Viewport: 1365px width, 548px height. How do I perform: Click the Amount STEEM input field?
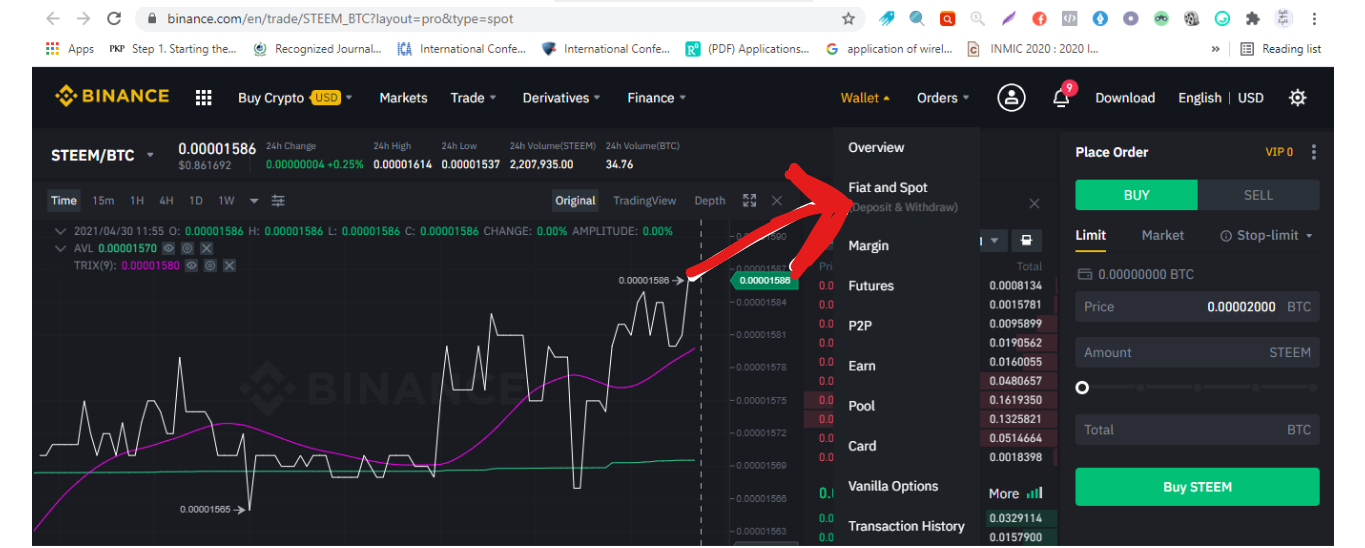[1197, 352]
